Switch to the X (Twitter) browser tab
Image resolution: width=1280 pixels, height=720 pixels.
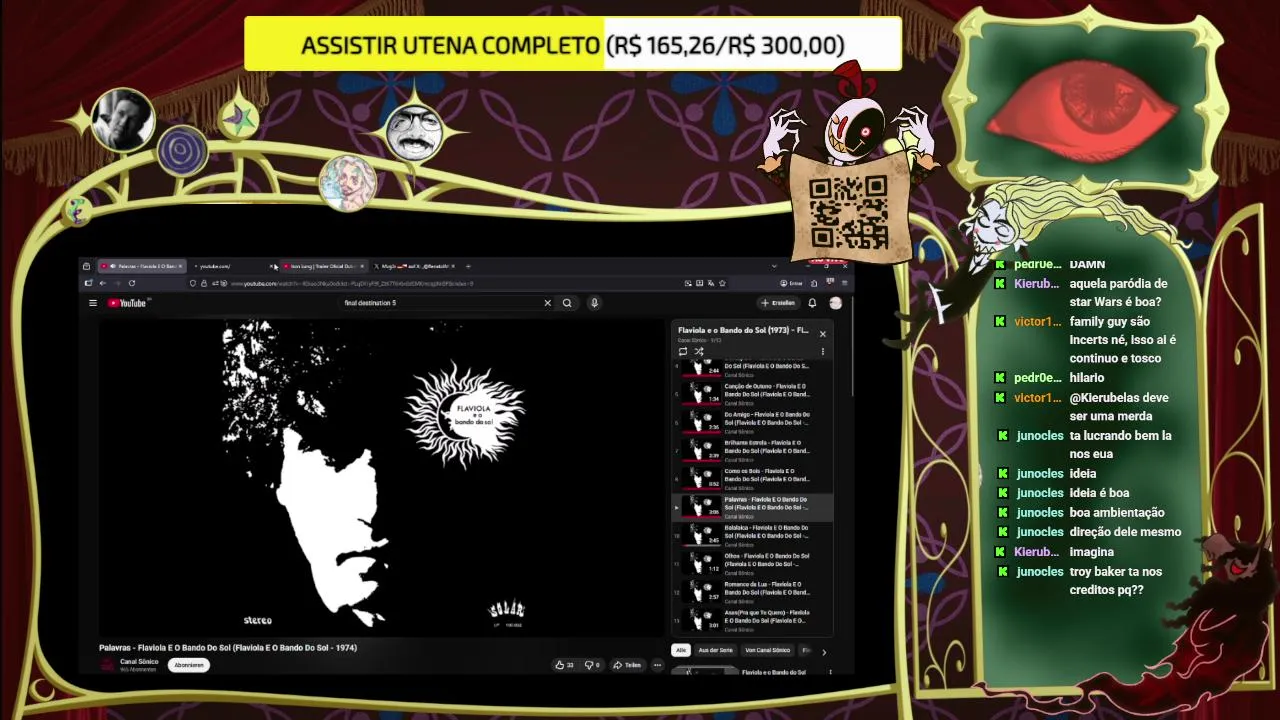416,266
